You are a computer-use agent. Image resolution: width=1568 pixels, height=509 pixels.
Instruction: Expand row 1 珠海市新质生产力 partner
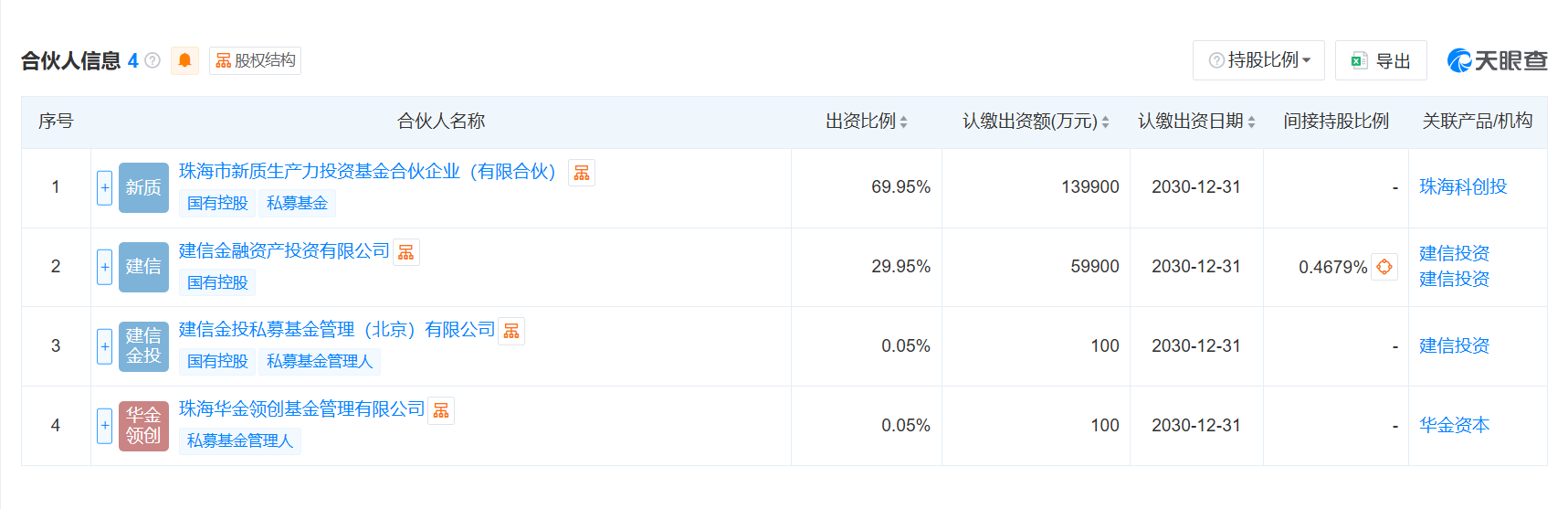pos(105,187)
